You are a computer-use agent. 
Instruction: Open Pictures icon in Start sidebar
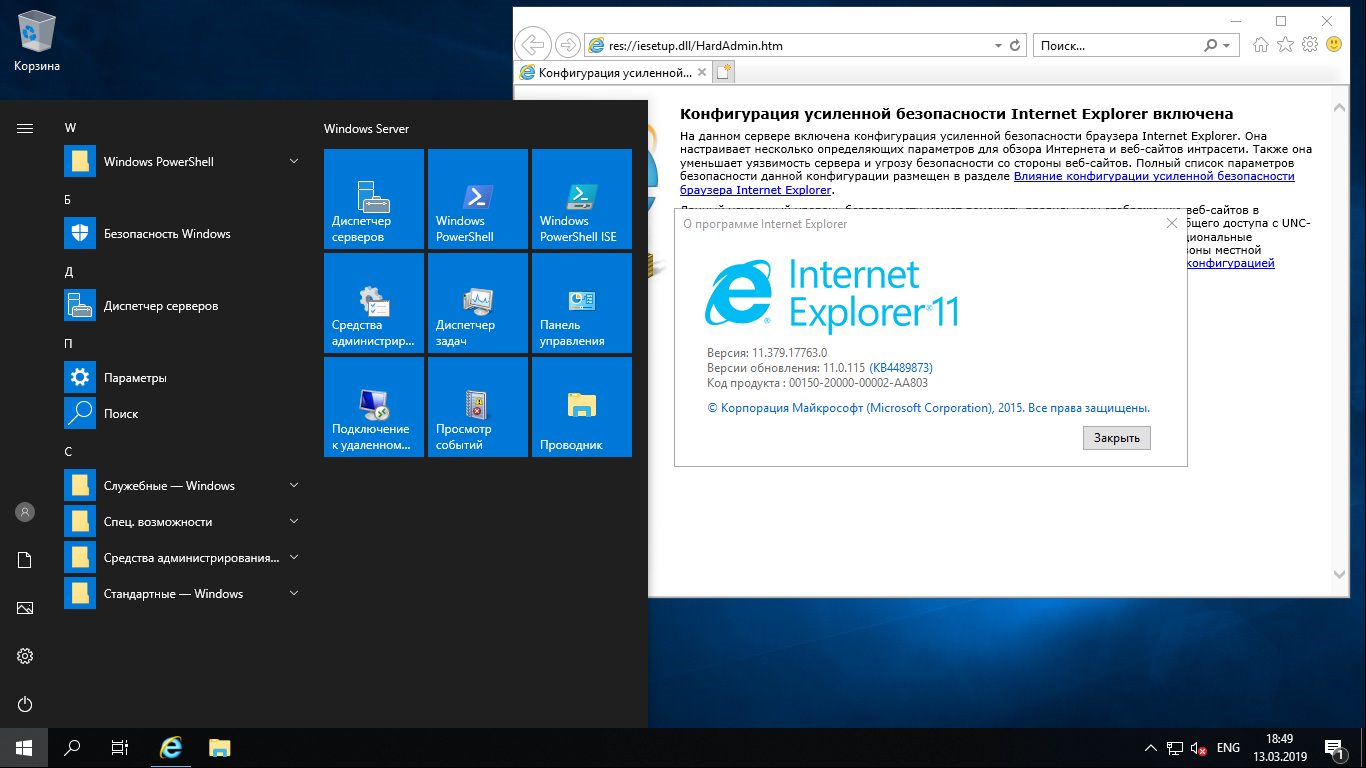pyautogui.click(x=25, y=608)
